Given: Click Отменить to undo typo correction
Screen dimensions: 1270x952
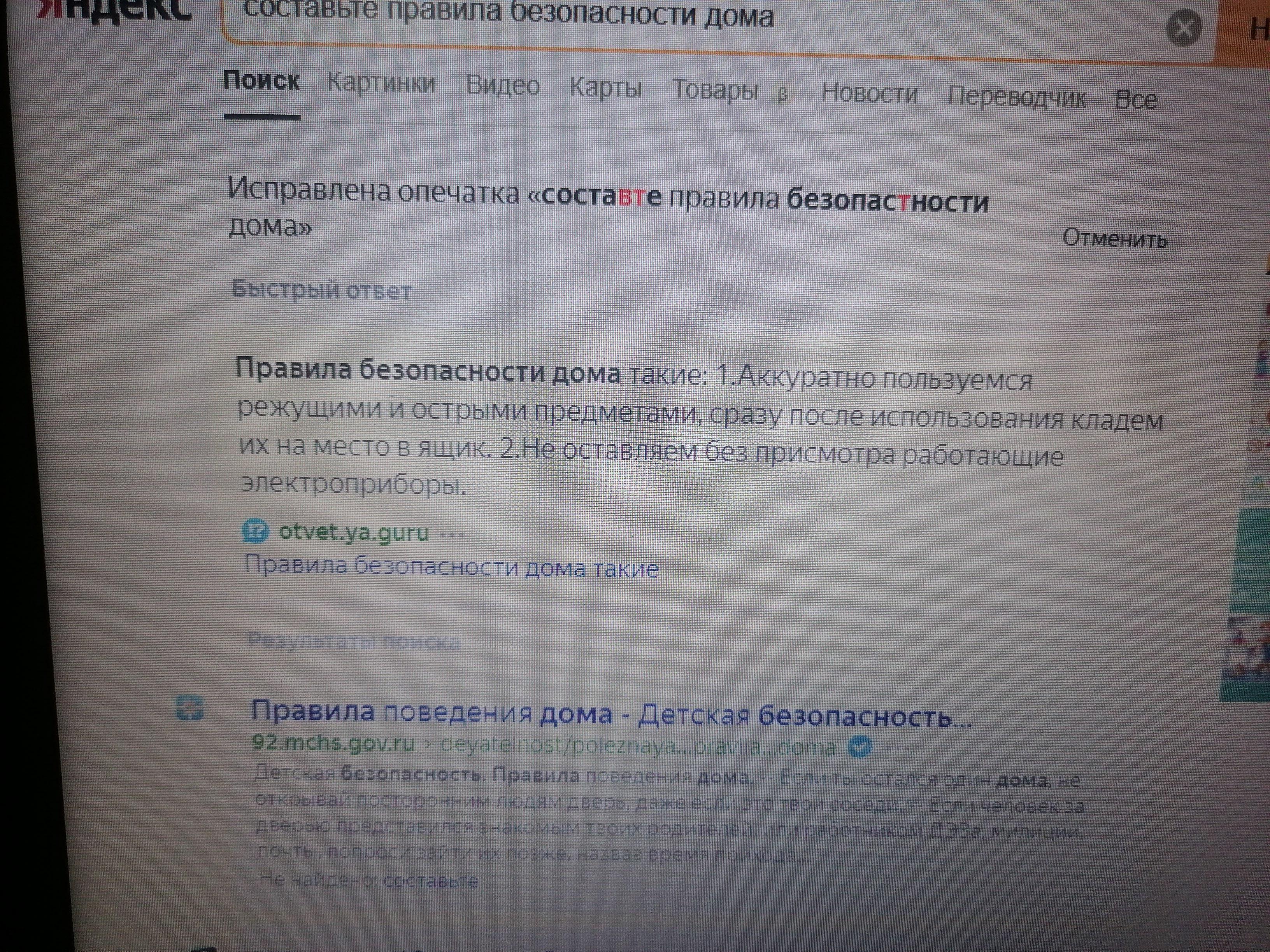Looking at the screenshot, I should coord(1114,238).
